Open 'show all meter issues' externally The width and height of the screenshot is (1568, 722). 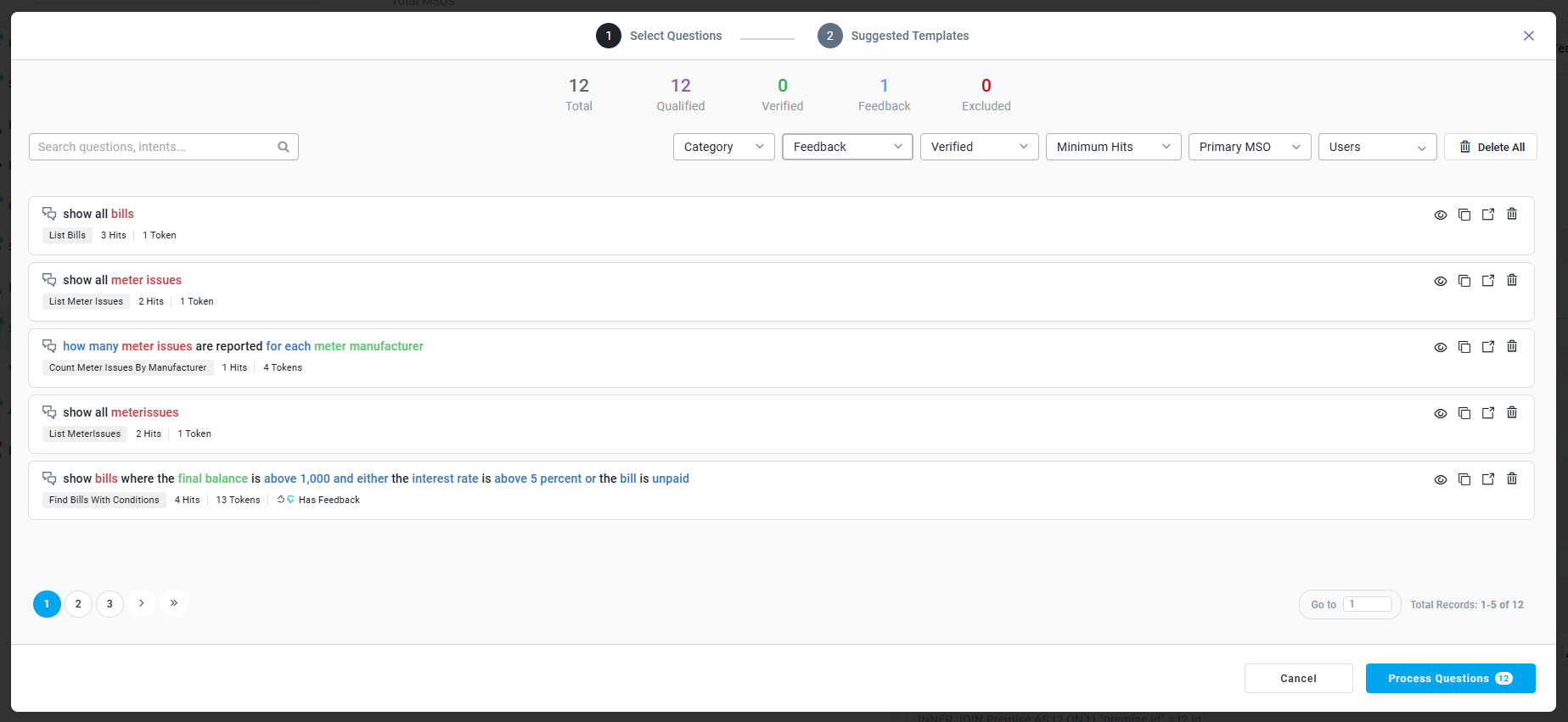(x=1488, y=281)
